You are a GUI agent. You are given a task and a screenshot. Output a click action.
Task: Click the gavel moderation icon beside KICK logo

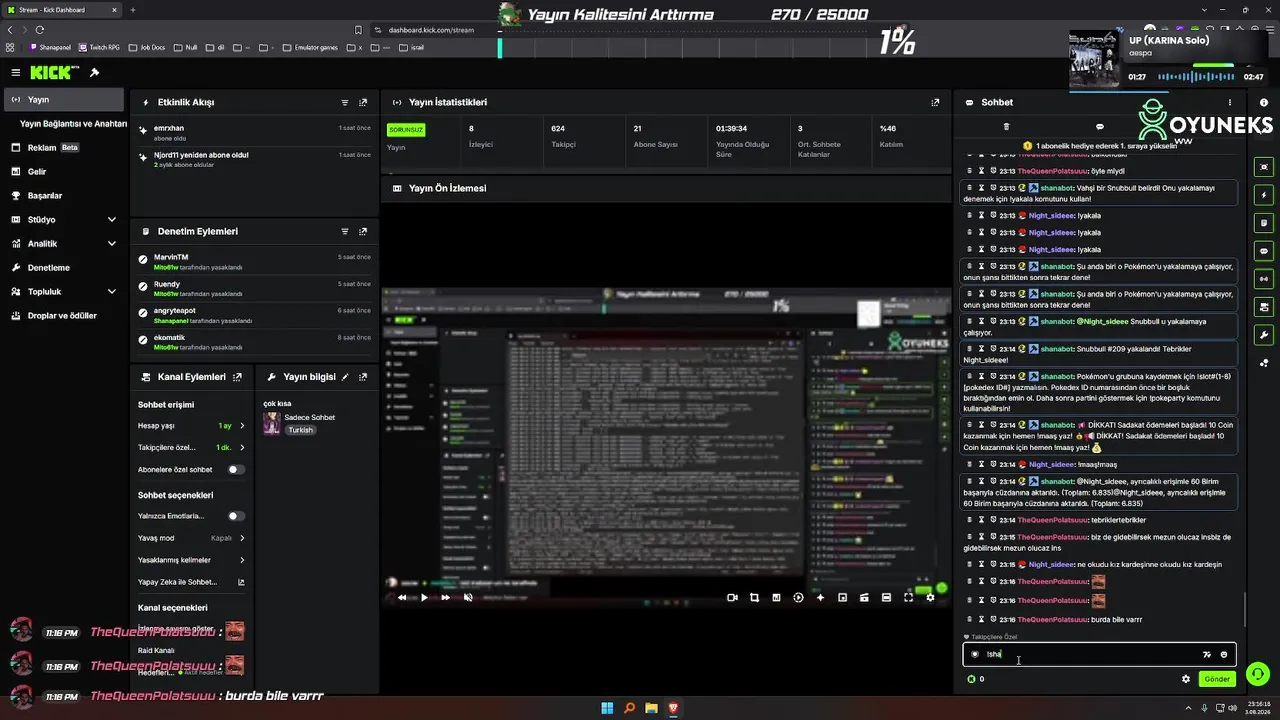coord(94,73)
